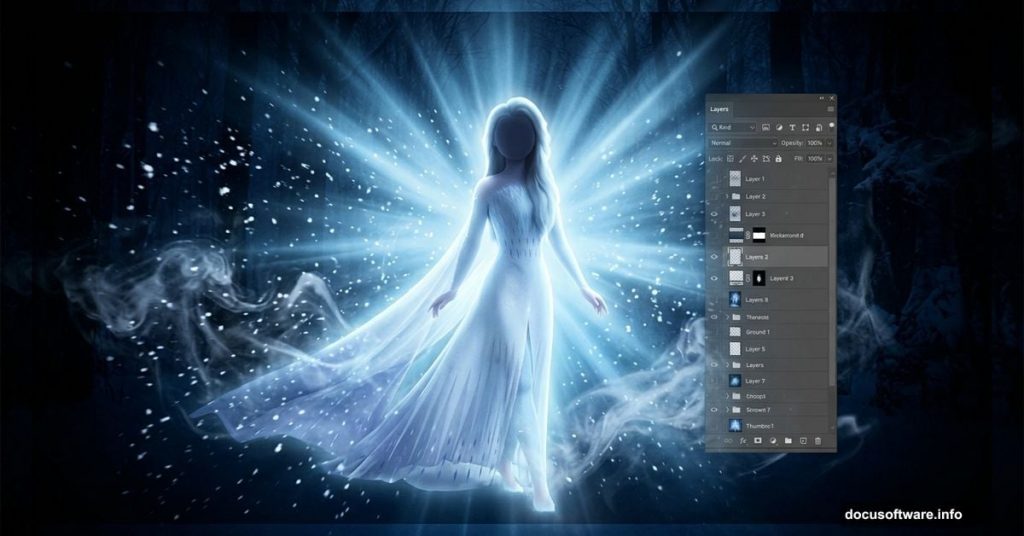Viewport: 1024px width, 536px height.
Task: Hide Layer 3 via eye icon
Action: coord(714,214)
